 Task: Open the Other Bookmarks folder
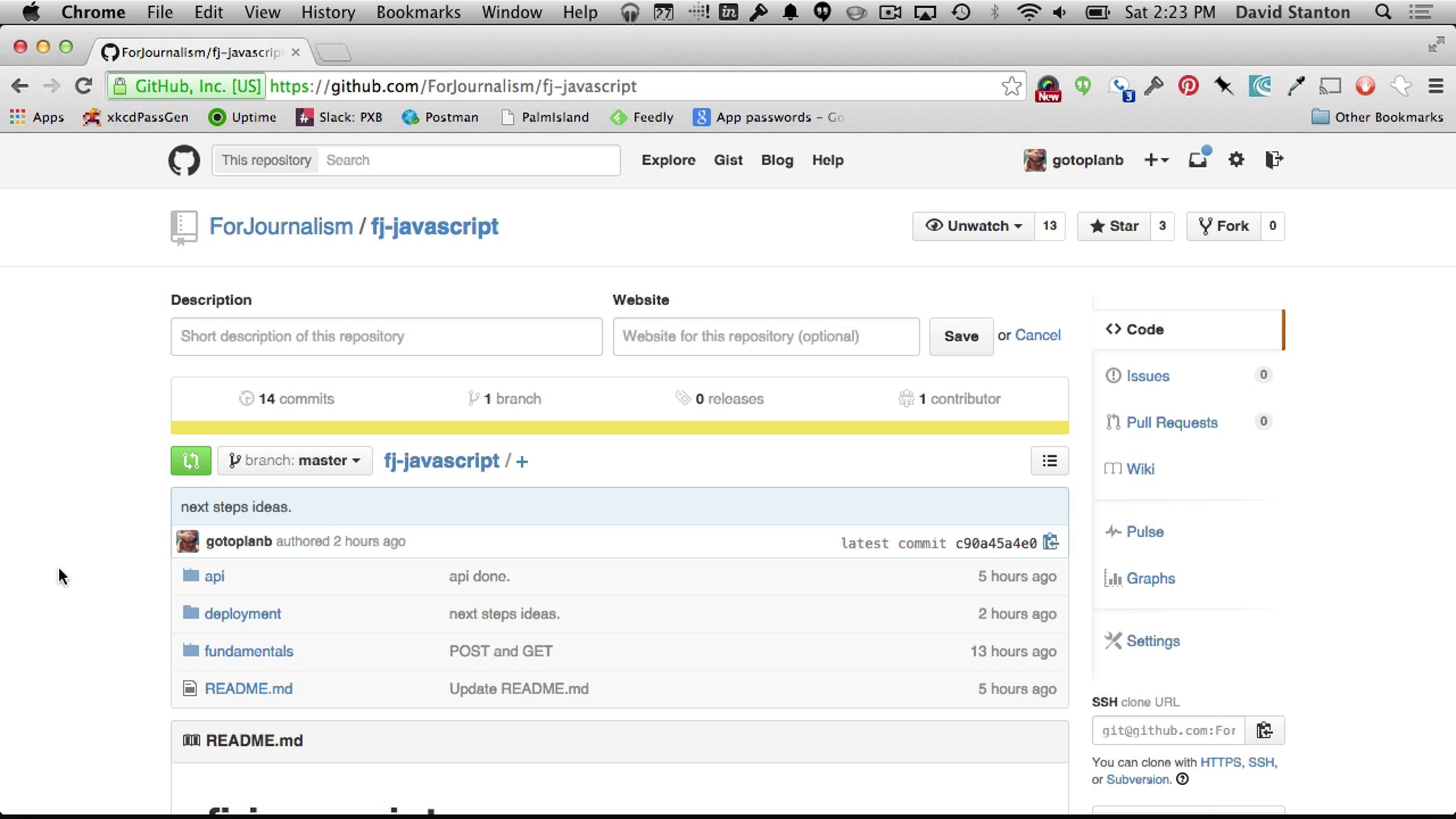[1377, 117]
